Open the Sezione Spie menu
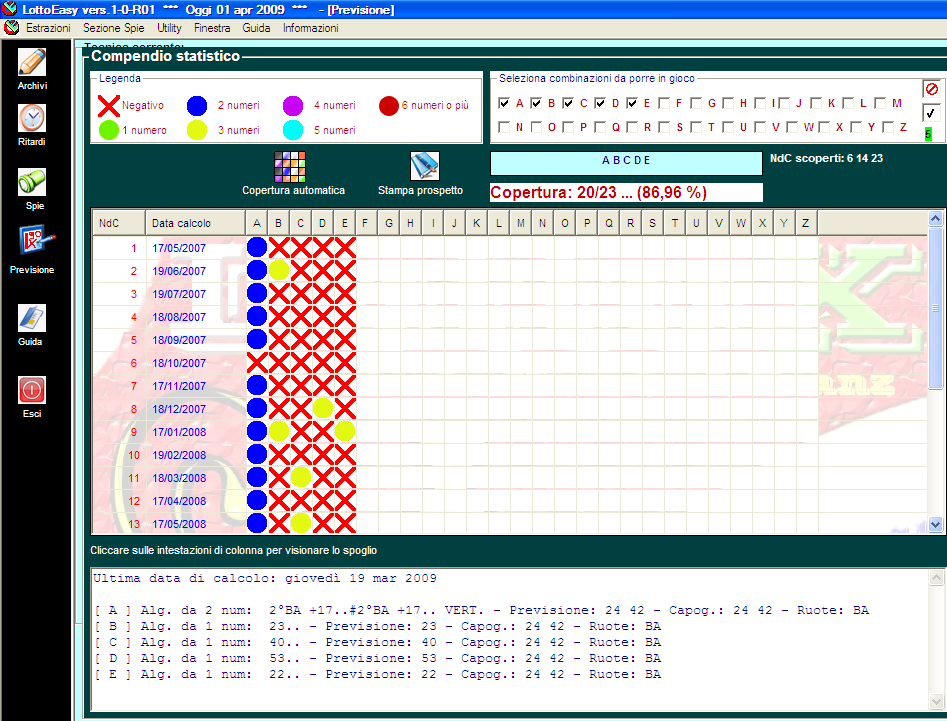This screenshot has width=947, height=721. point(114,28)
